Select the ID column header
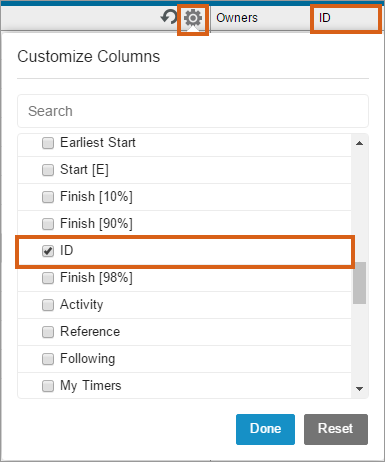The width and height of the screenshot is (385, 462). [345, 18]
